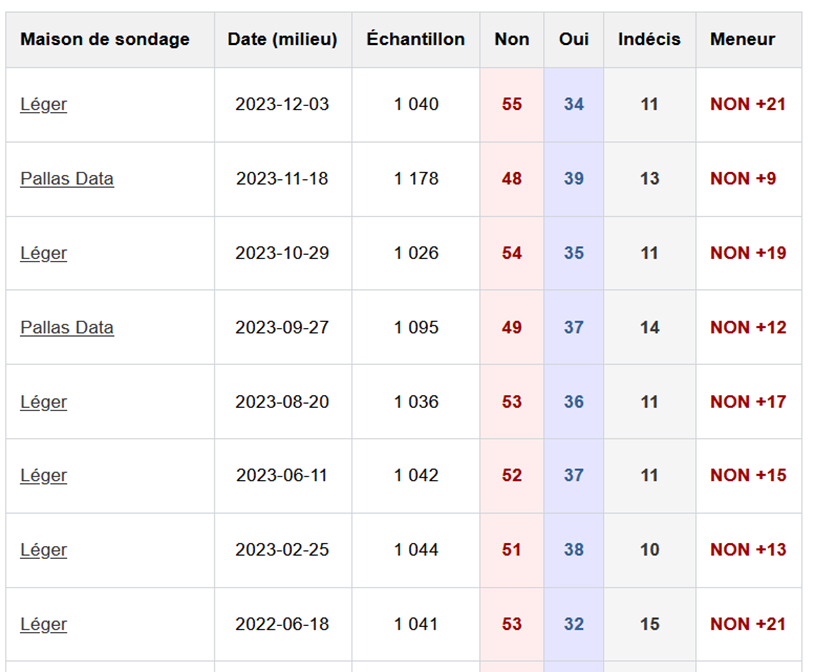814x672 pixels.
Task: Click the 'Échantillon' column header
Action: click(x=416, y=40)
